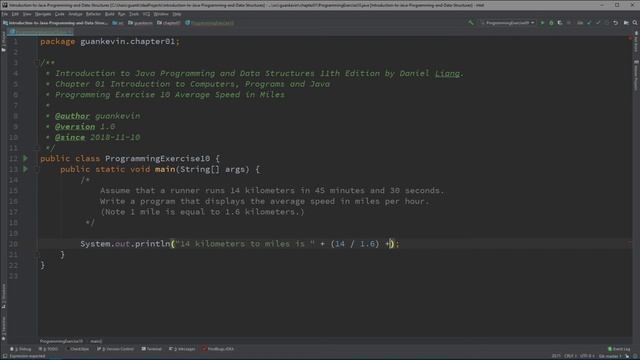Click the run gutter arrow on the class line
Screen dimensions: 640x360
click(x=25, y=158)
